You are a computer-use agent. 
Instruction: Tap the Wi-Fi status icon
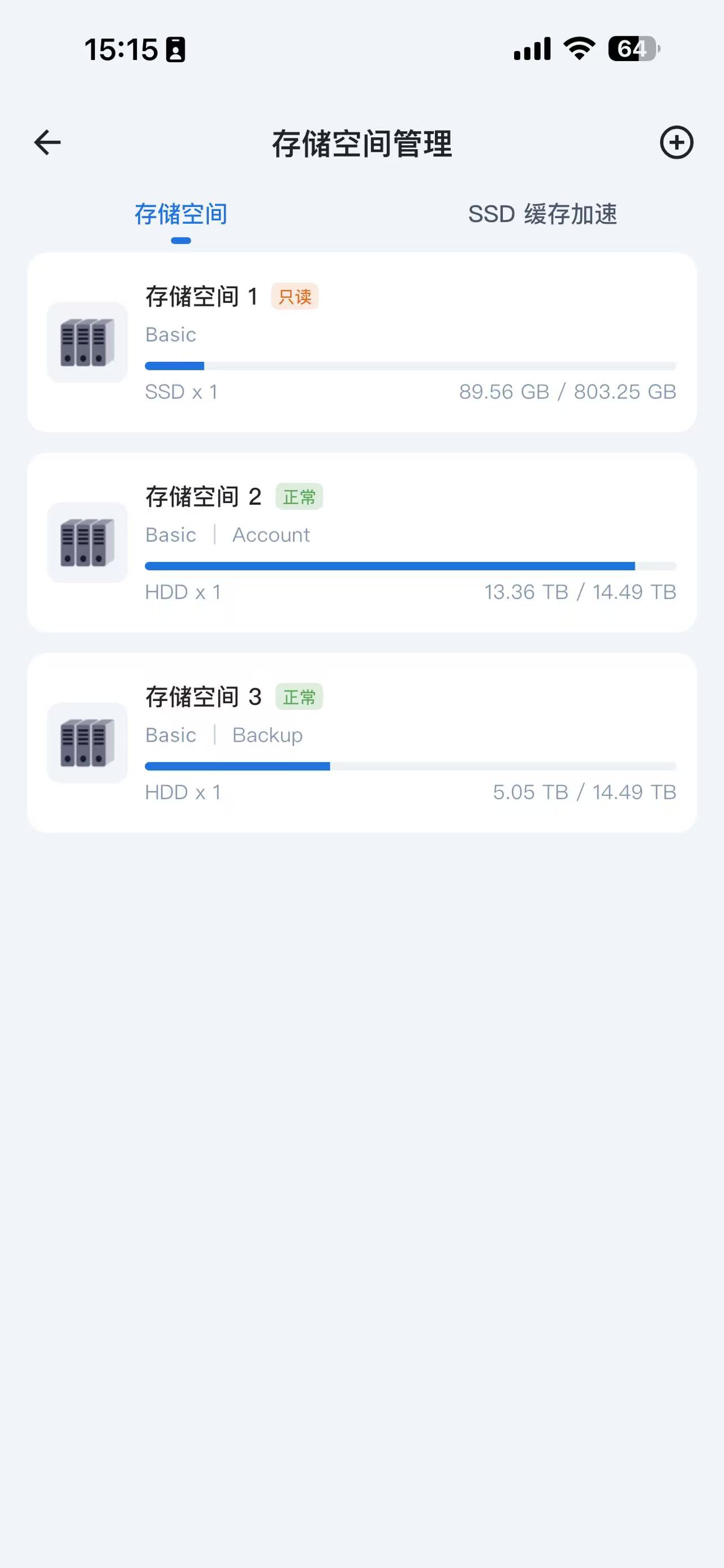tap(579, 48)
